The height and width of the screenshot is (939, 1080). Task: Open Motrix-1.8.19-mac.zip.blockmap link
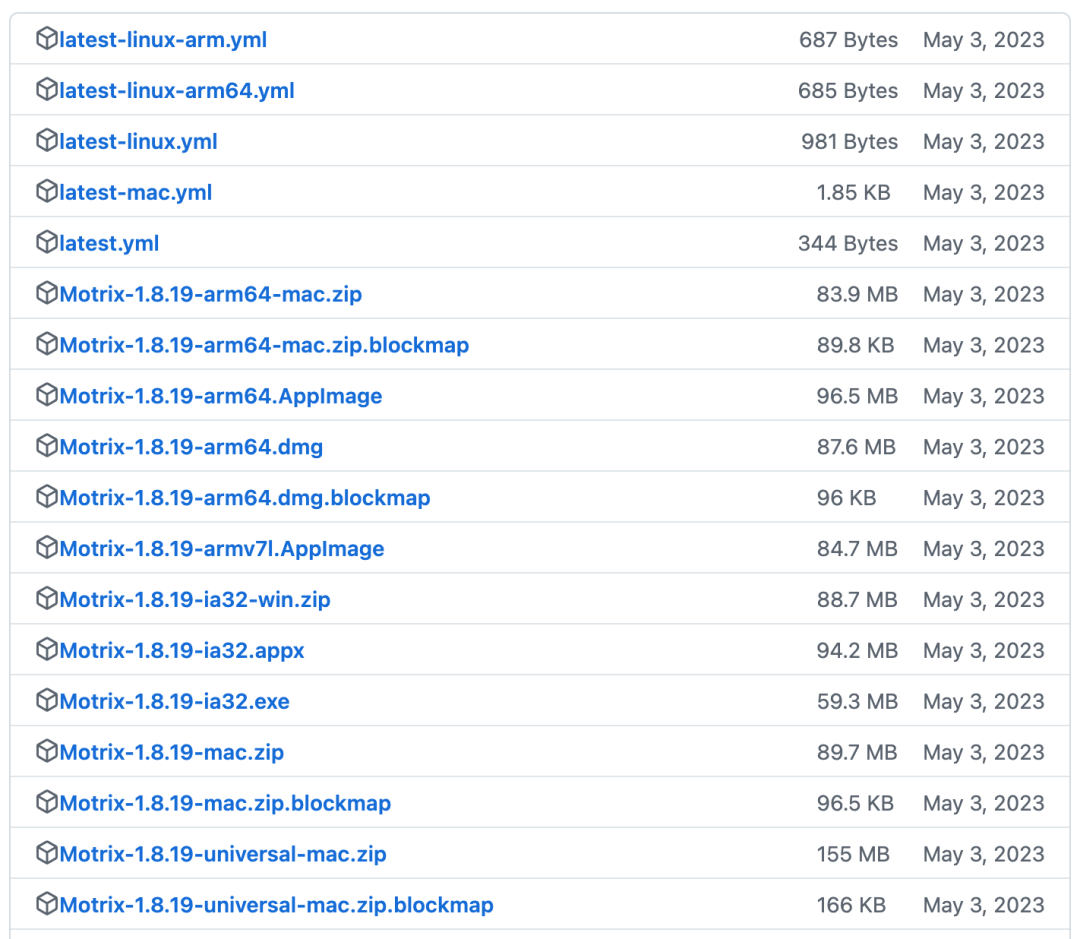pyautogui.click(x=225, y=804)
